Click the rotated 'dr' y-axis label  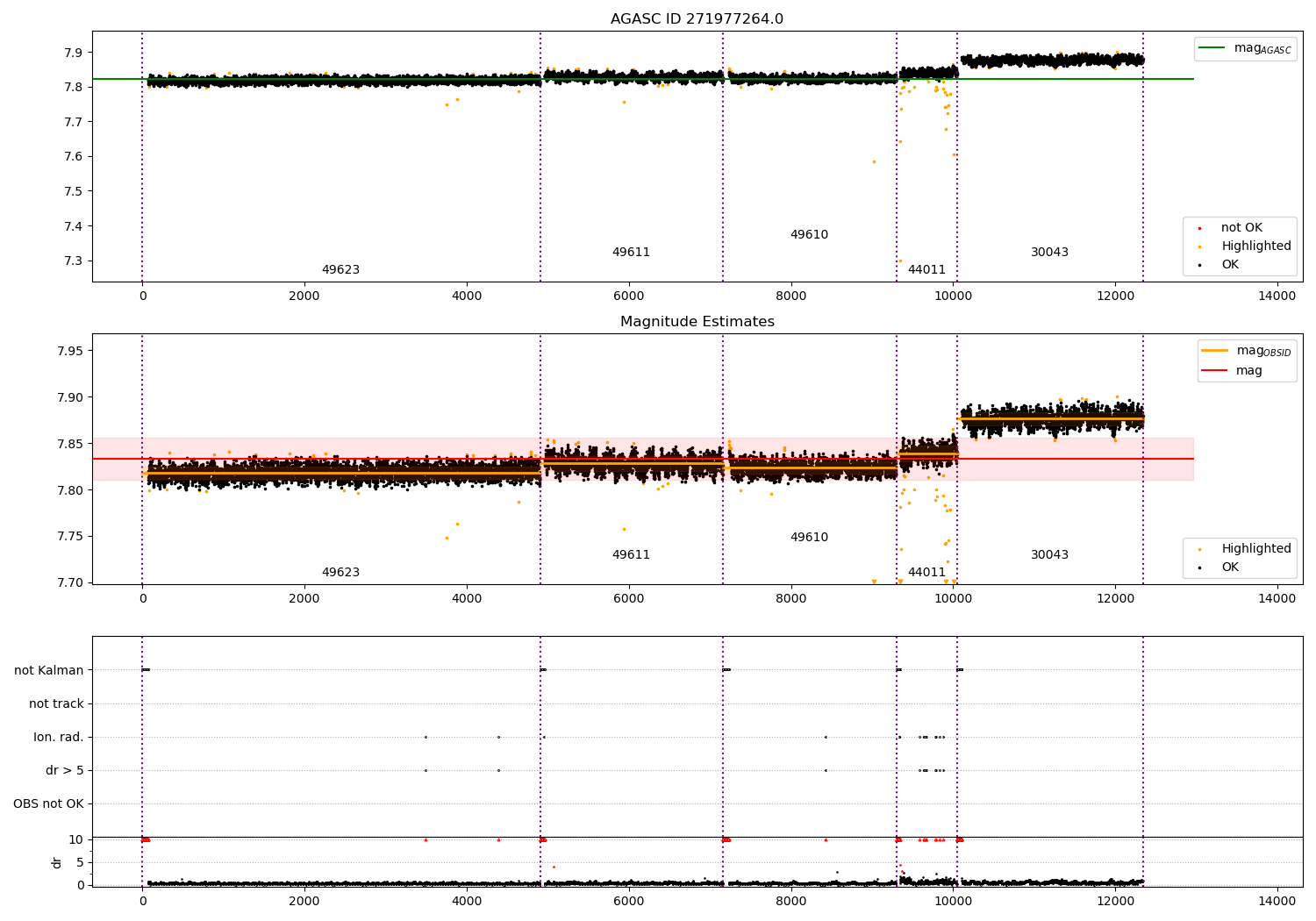pyautogui.click(x=57, y=862)
